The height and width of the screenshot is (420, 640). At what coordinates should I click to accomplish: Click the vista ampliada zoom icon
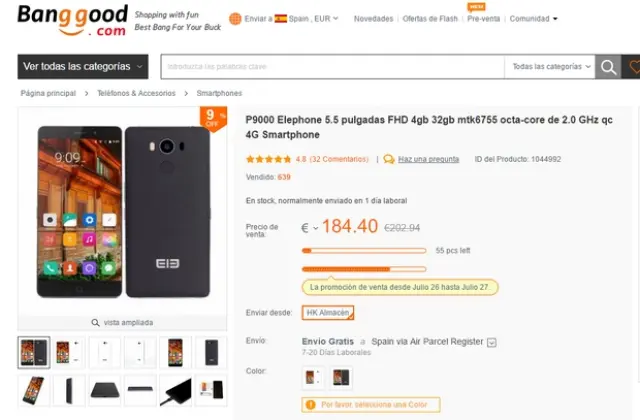pos(95,323)
